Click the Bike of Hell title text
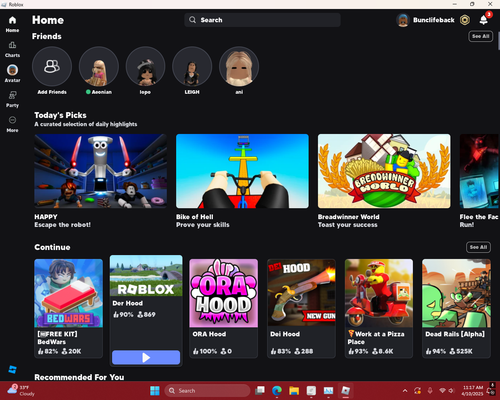 tap(195, 217)
